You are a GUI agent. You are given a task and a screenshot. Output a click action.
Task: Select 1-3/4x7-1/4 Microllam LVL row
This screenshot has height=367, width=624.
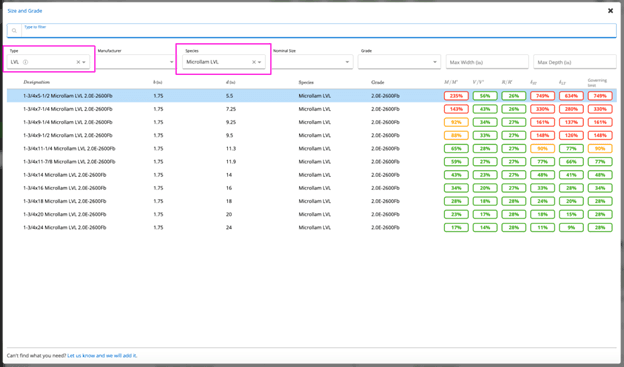pyautogui.click(x=312, y=109)
